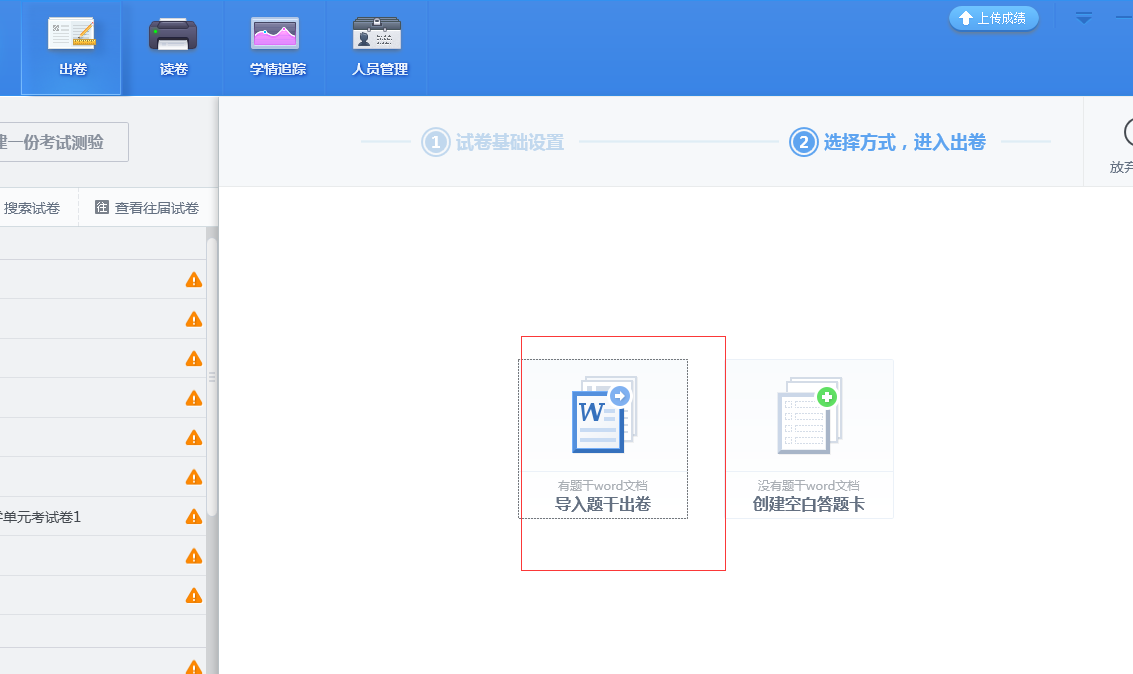This screenshot has width=1133, height=674.
Task: Click the 上传成绩 upload button
Action: pyautogui.click(x=993, y=18)
